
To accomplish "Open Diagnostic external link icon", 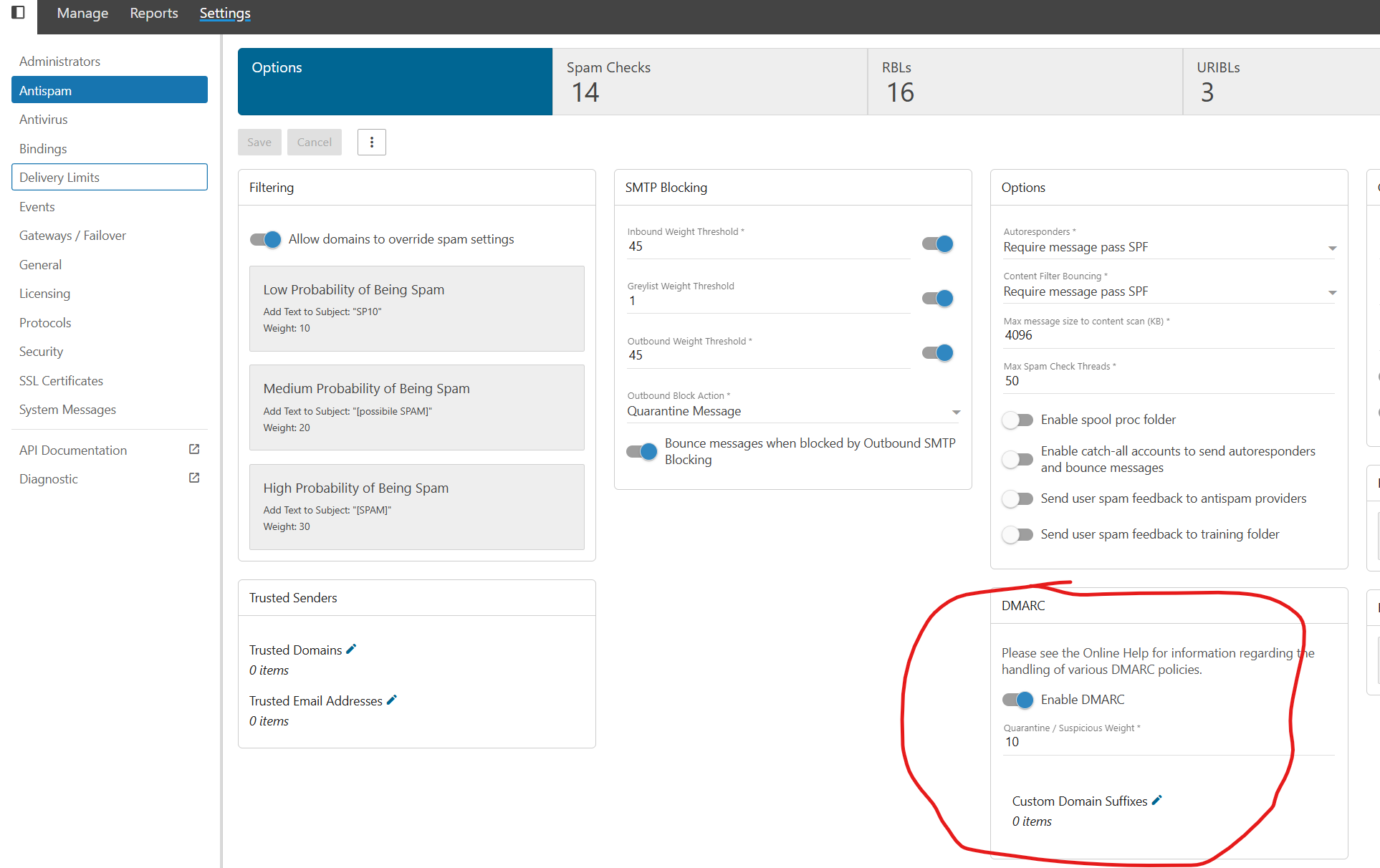I will pos(193,478).
